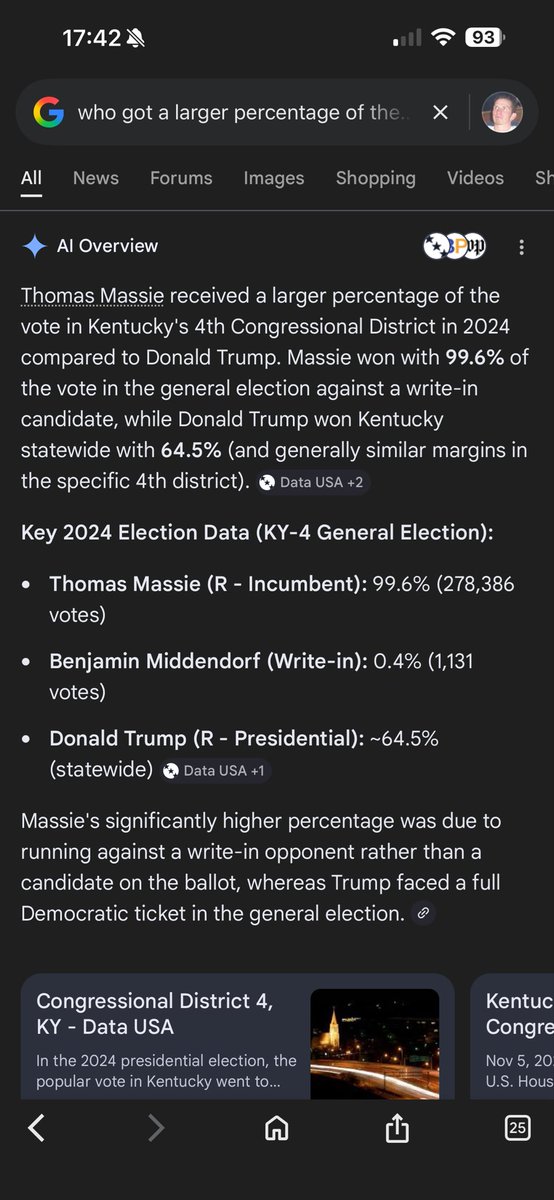The image size is (554, 1200).
Task: Tap the browser share icon
Action: (x=397, y=1128)
